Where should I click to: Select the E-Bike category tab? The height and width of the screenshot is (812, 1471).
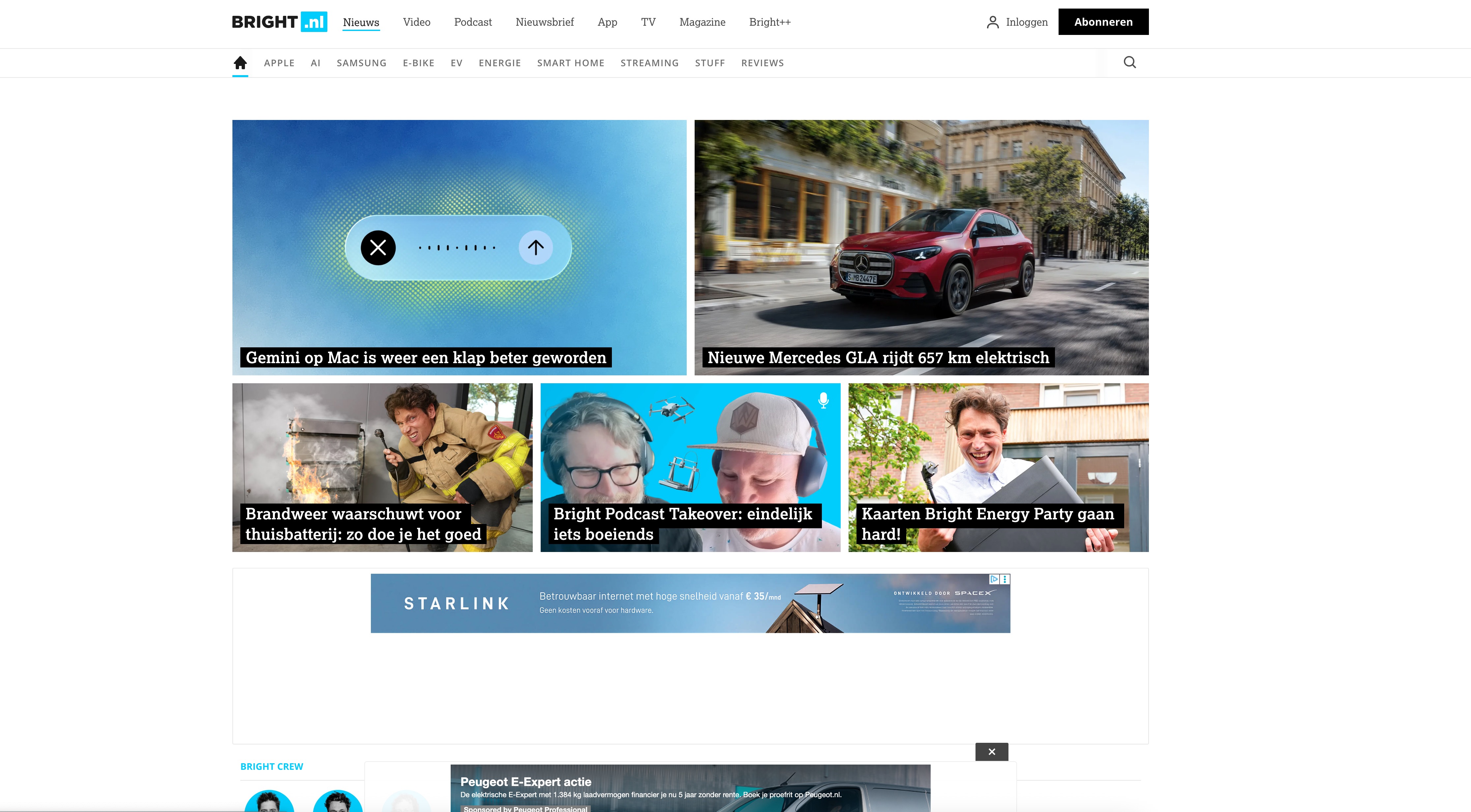pyautogui.click(x=419, y=63)
